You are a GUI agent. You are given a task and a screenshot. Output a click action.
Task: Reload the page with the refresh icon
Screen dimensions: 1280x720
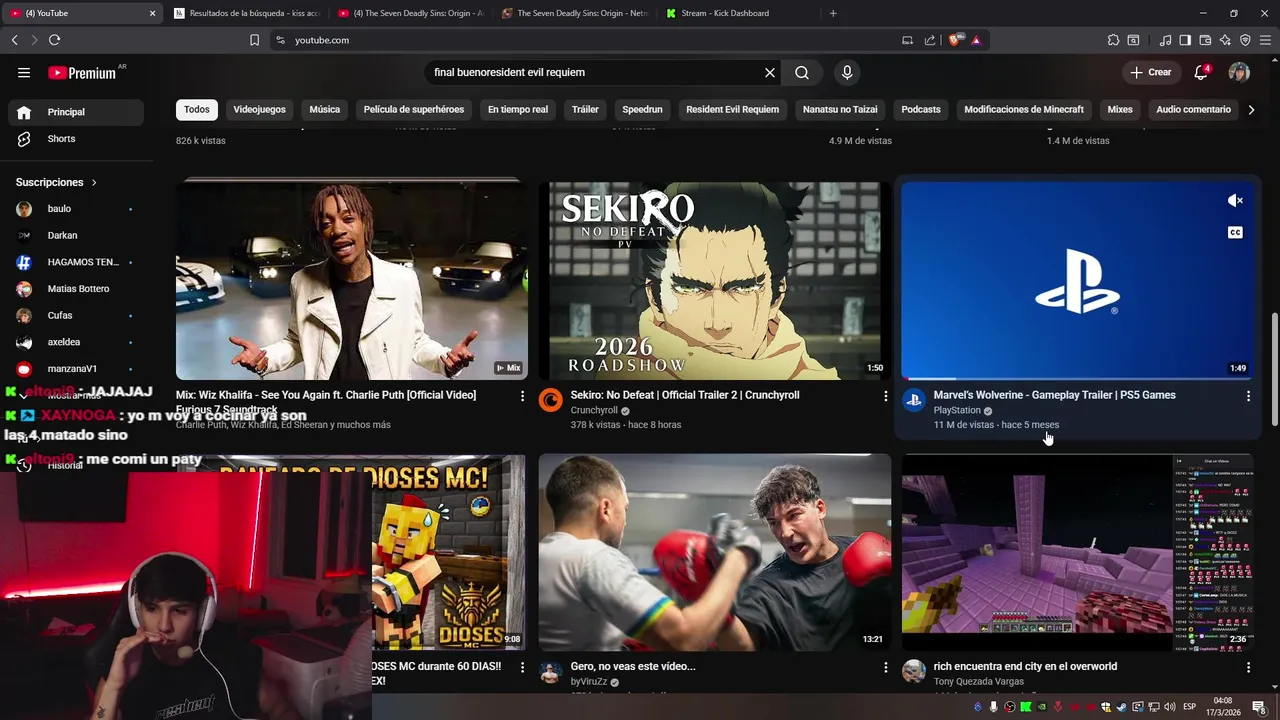point(54,40)
